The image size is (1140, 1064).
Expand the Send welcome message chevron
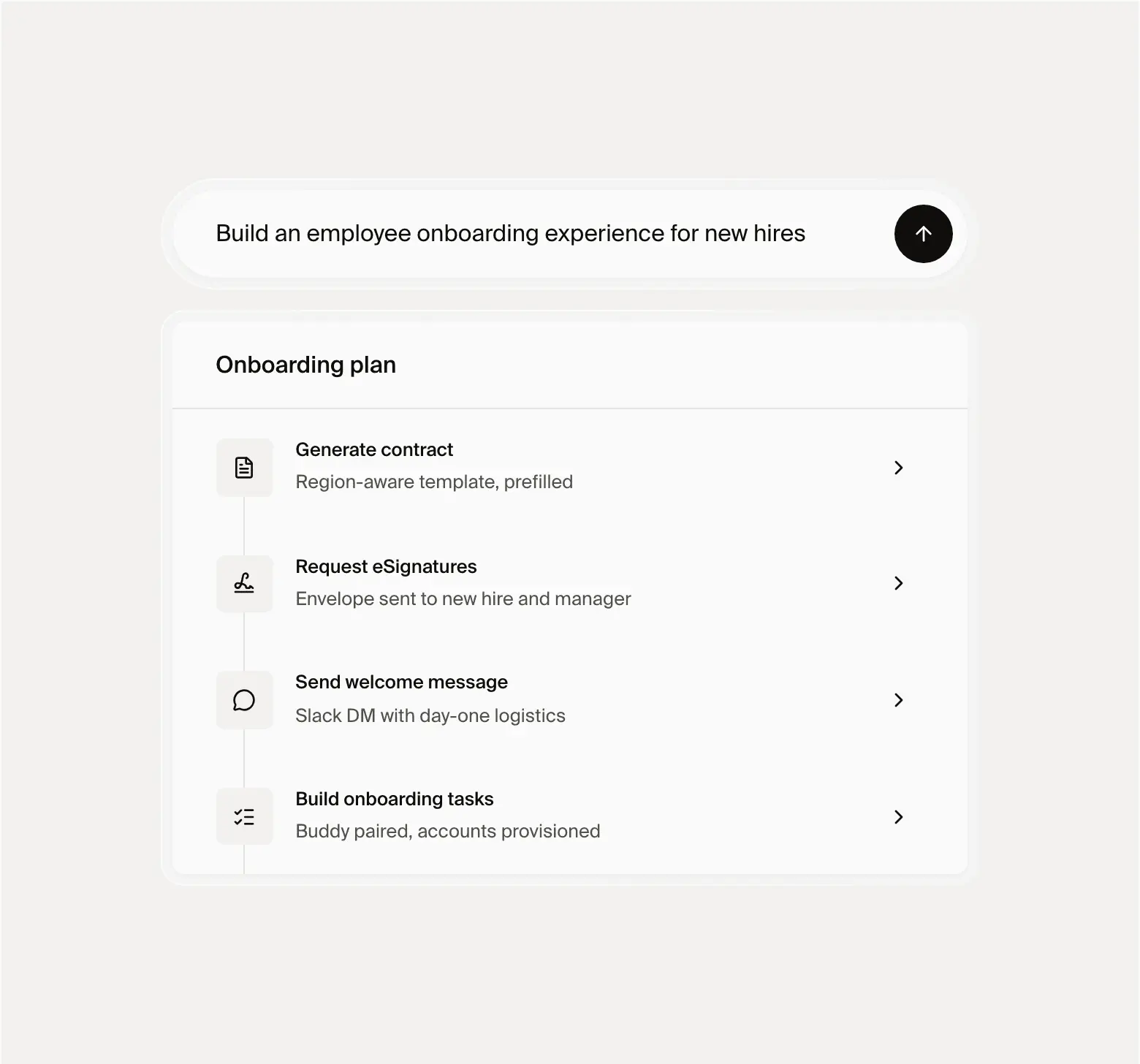[x=899, y=700]
